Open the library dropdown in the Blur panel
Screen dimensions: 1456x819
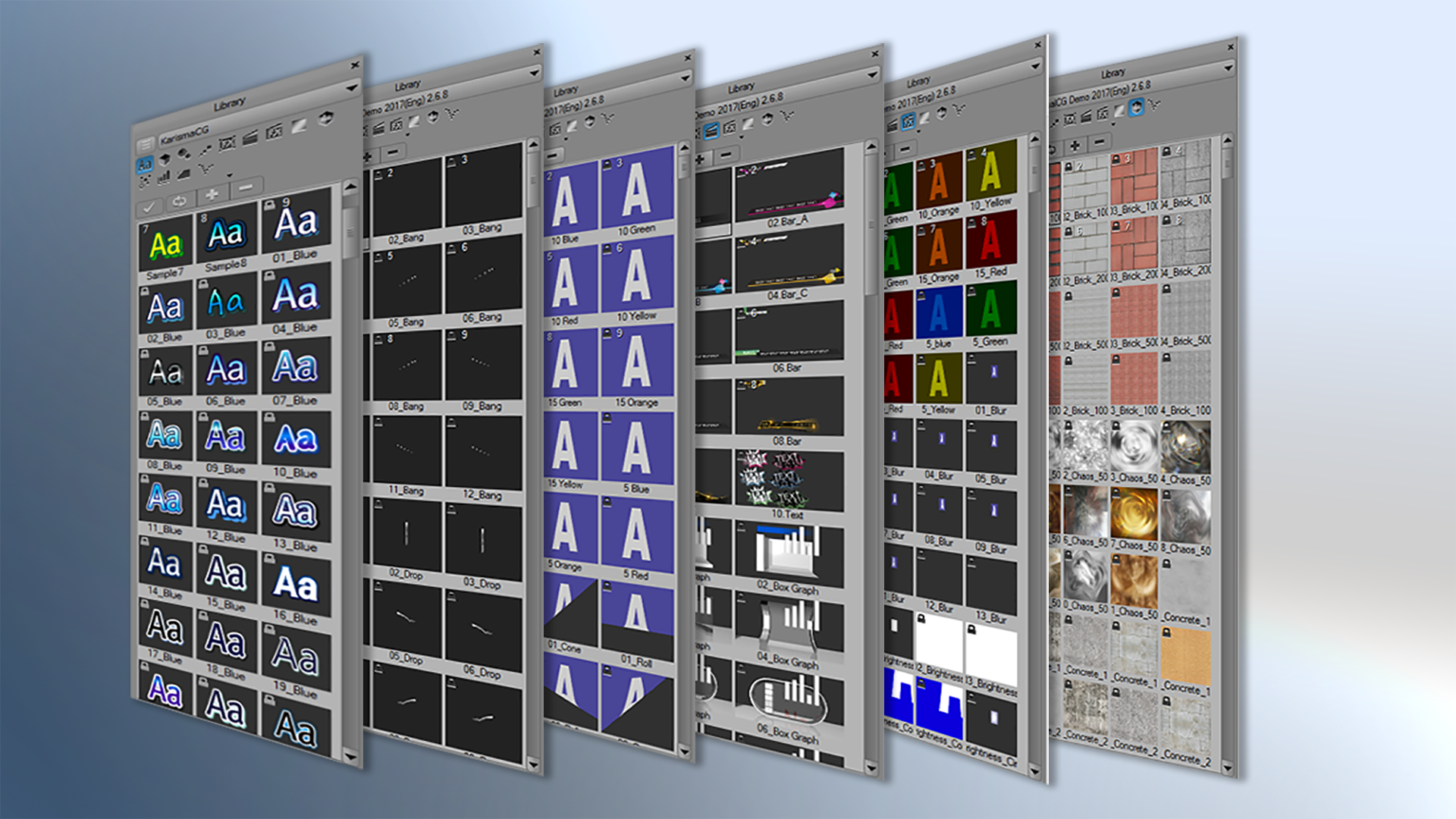pyautogui.click(x=1035, y=66)
